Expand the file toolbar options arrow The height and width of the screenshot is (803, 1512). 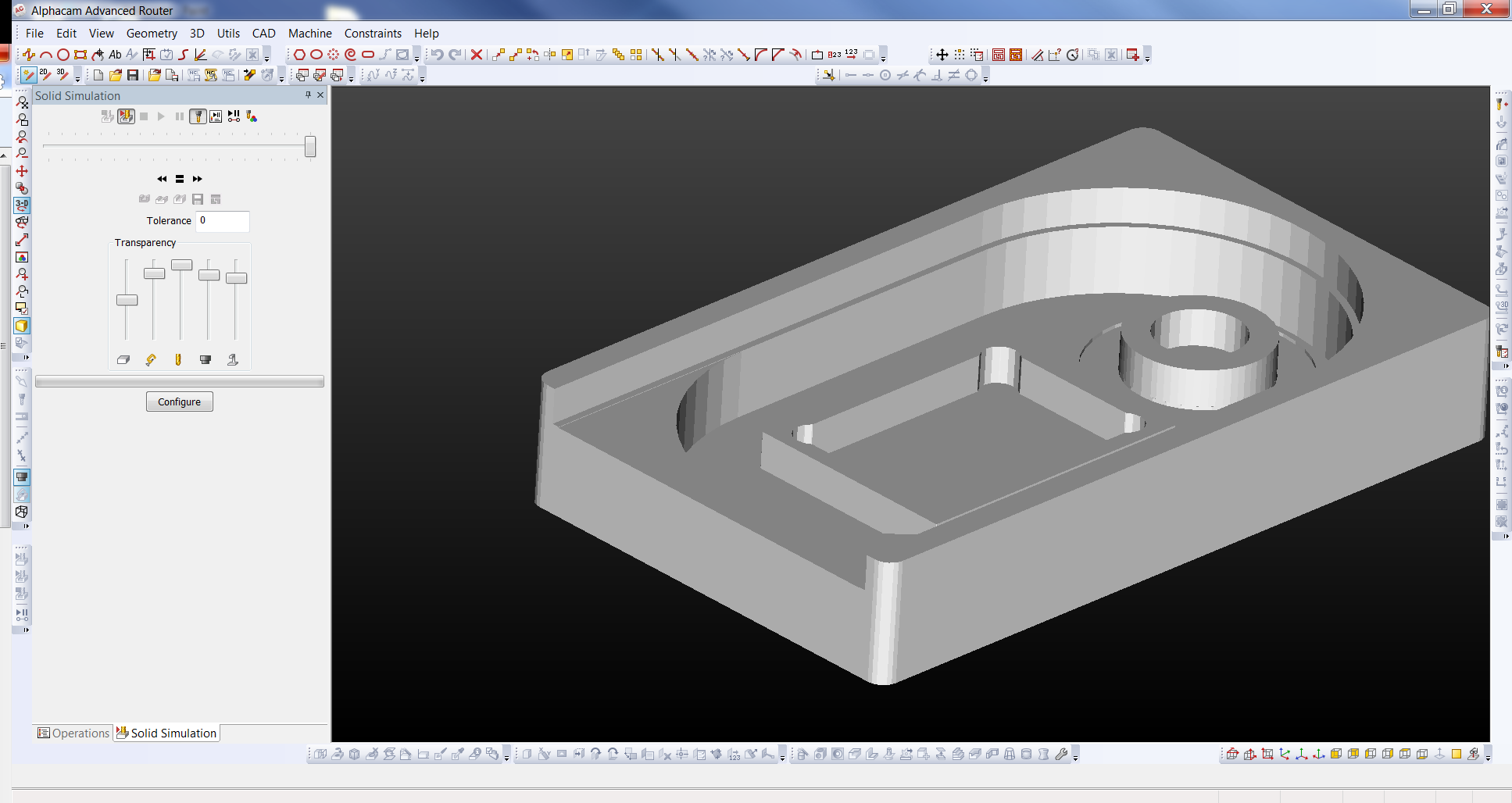coord(282,79)
